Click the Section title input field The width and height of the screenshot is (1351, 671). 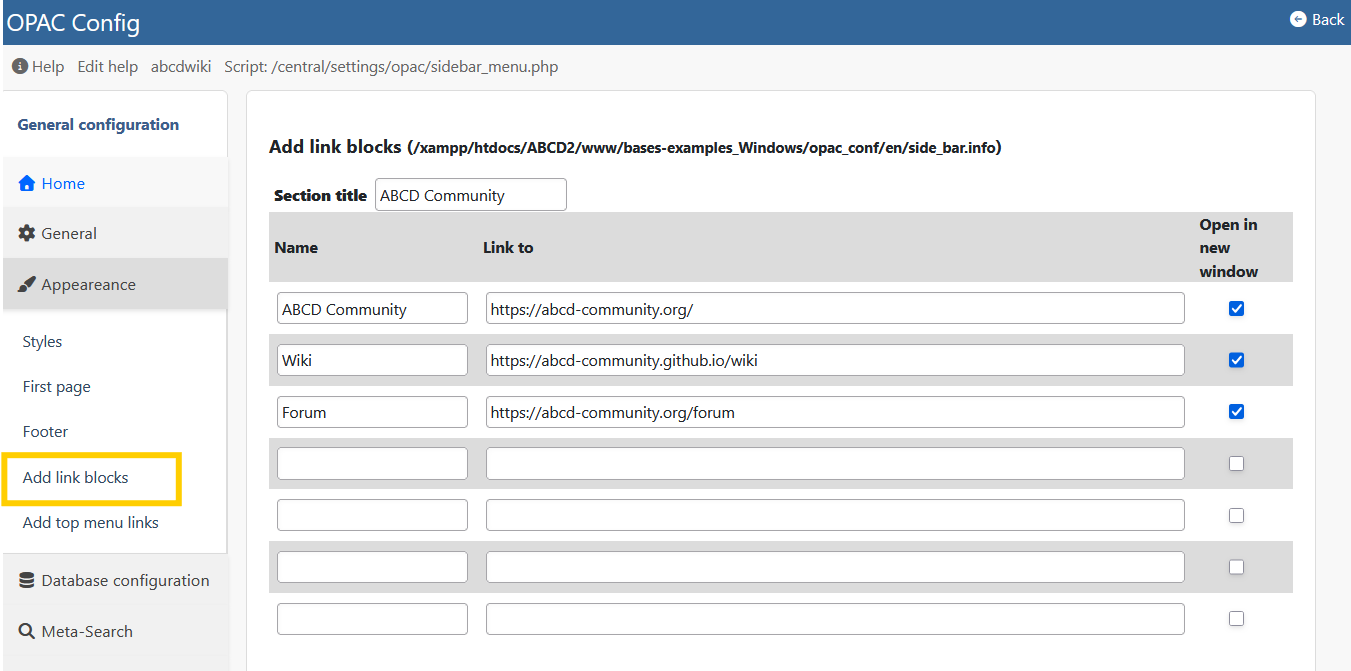[470, 194]
